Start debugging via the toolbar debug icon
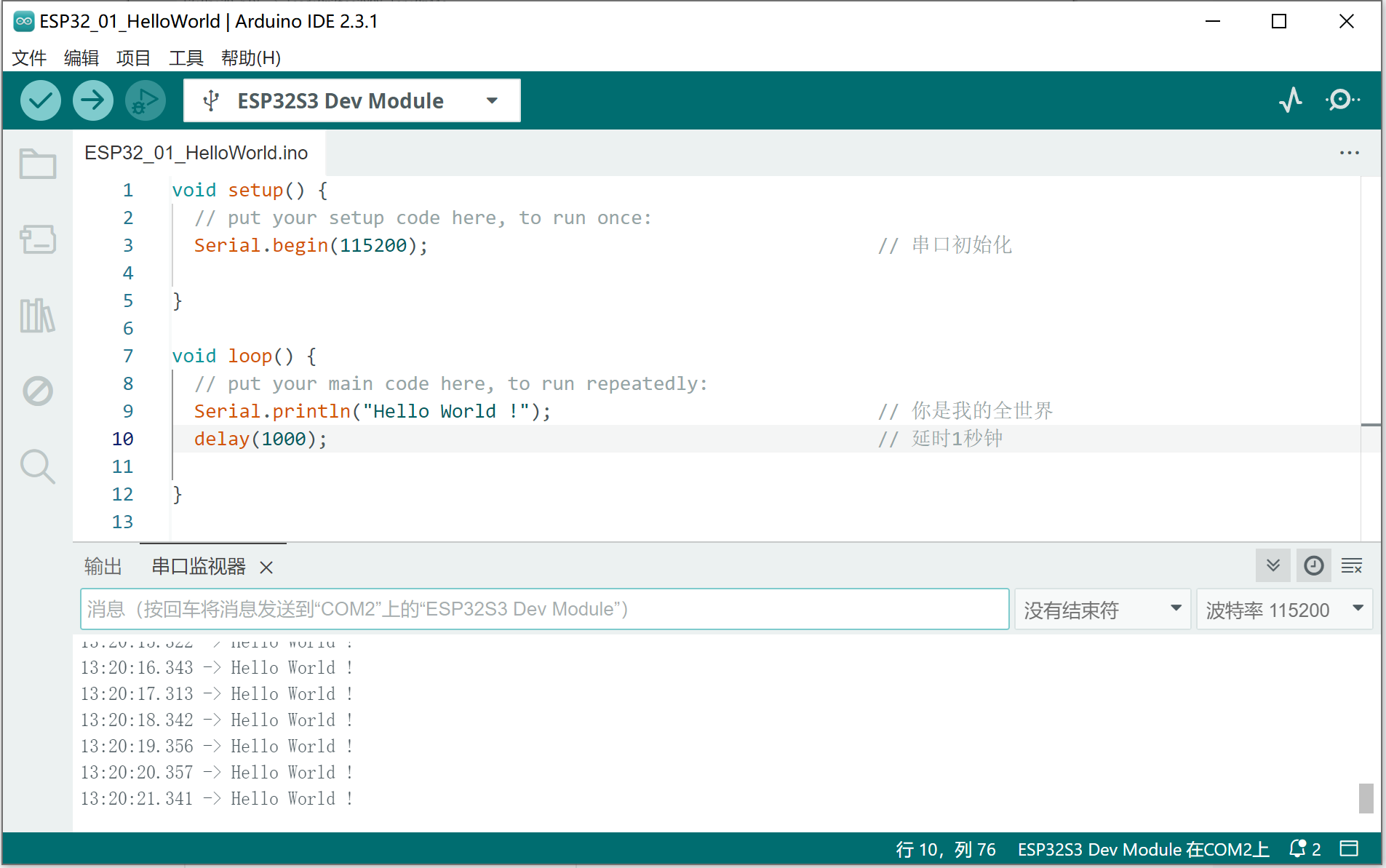This screenshot has width=1386, height=868. 145,100
